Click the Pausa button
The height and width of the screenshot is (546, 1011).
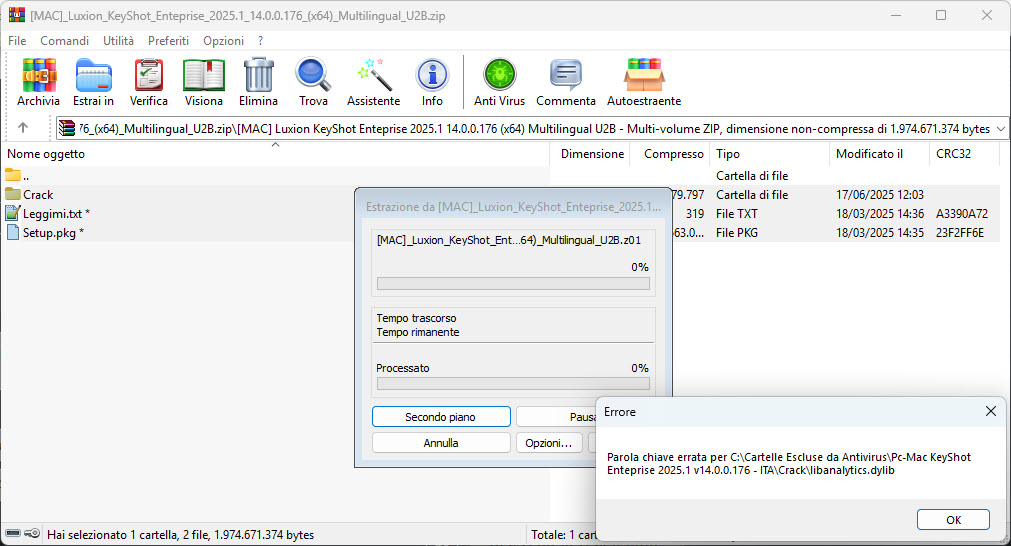click(557, 416)
